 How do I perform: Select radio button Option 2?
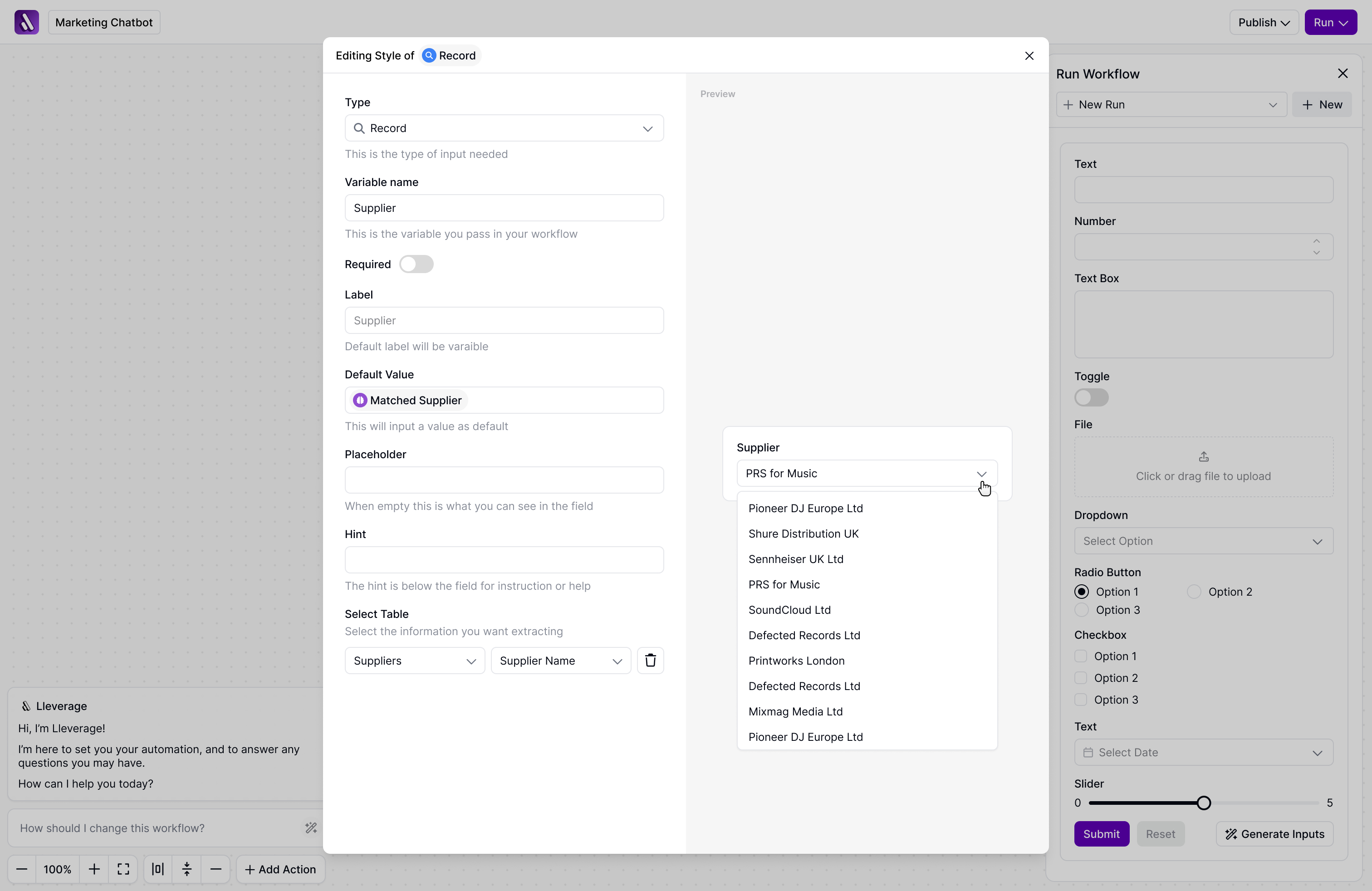pos(1194,591)
